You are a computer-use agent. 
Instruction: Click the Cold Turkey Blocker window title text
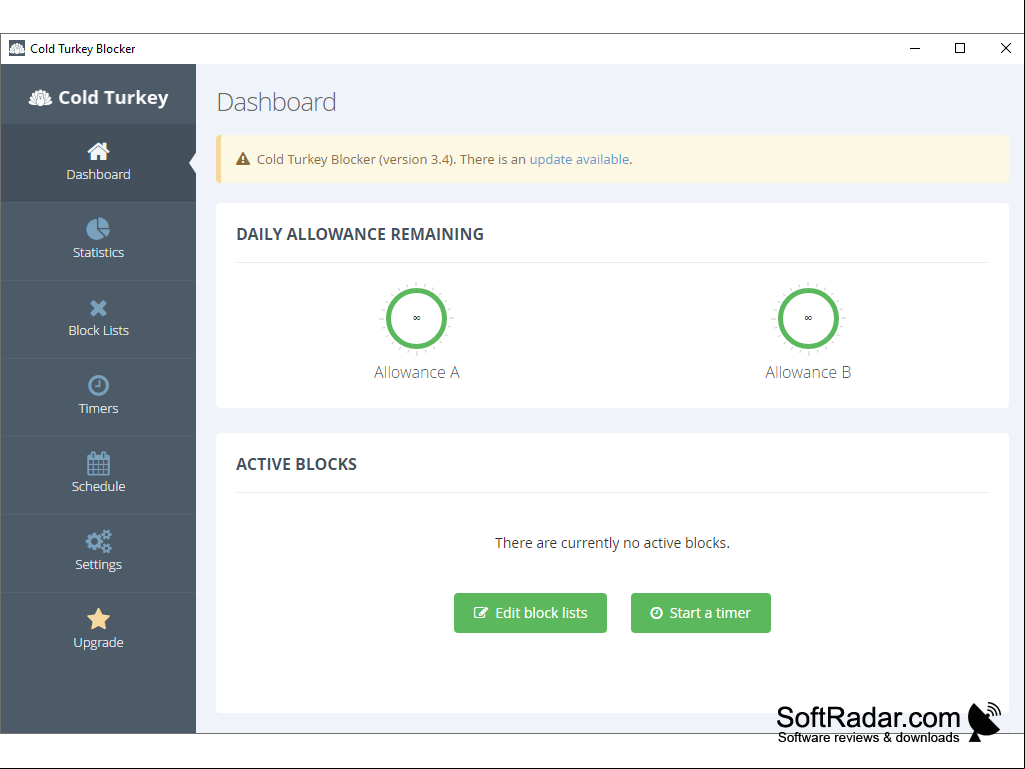82,49
